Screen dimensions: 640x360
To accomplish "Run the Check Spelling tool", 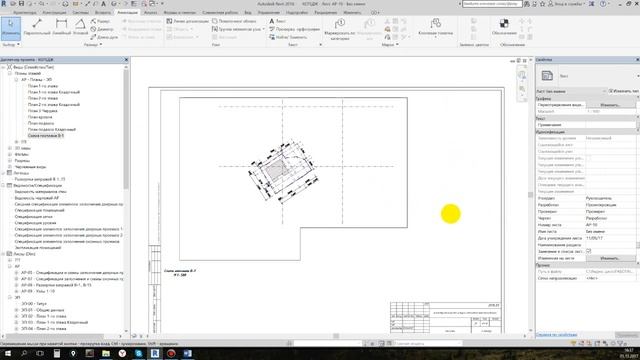I will [294, 29].
